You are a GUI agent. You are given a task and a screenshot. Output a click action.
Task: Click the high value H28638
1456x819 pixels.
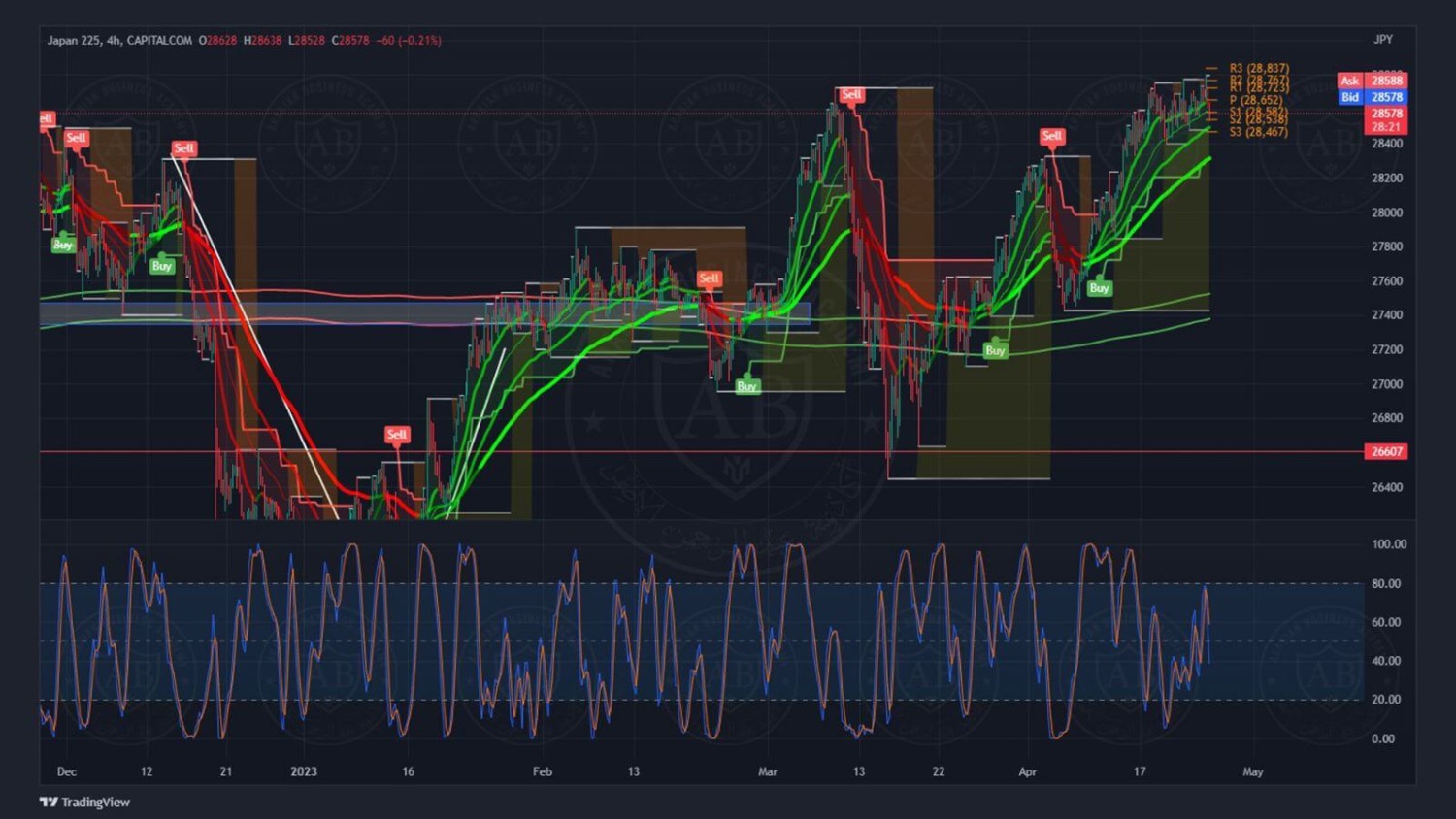(x=262, y=40)
